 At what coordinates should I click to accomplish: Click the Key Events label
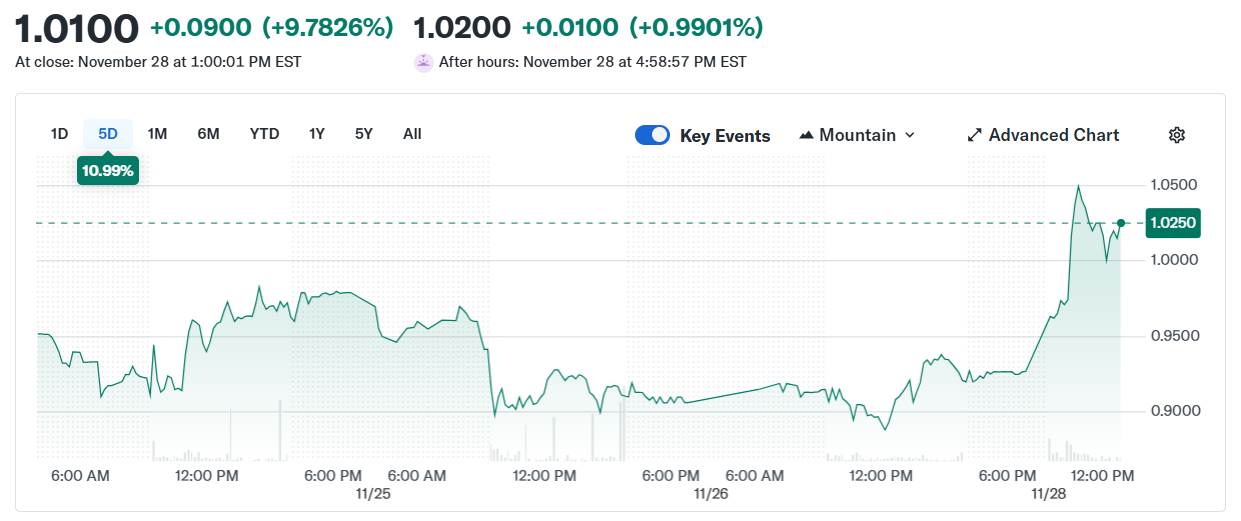(725, 136)
